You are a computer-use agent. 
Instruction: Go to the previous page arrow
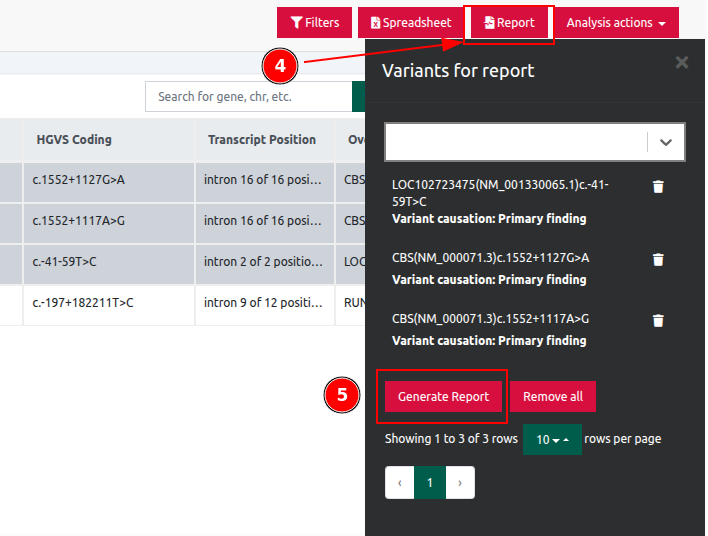click(400, 482)
